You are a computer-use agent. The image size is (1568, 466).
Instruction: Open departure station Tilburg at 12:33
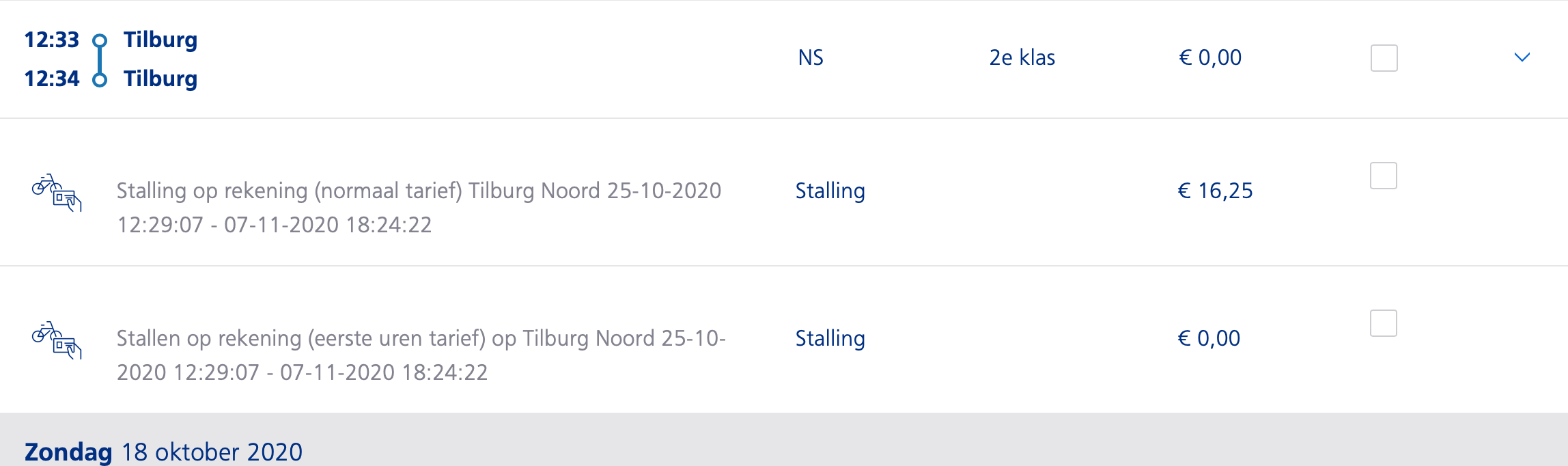coord(160,40)
